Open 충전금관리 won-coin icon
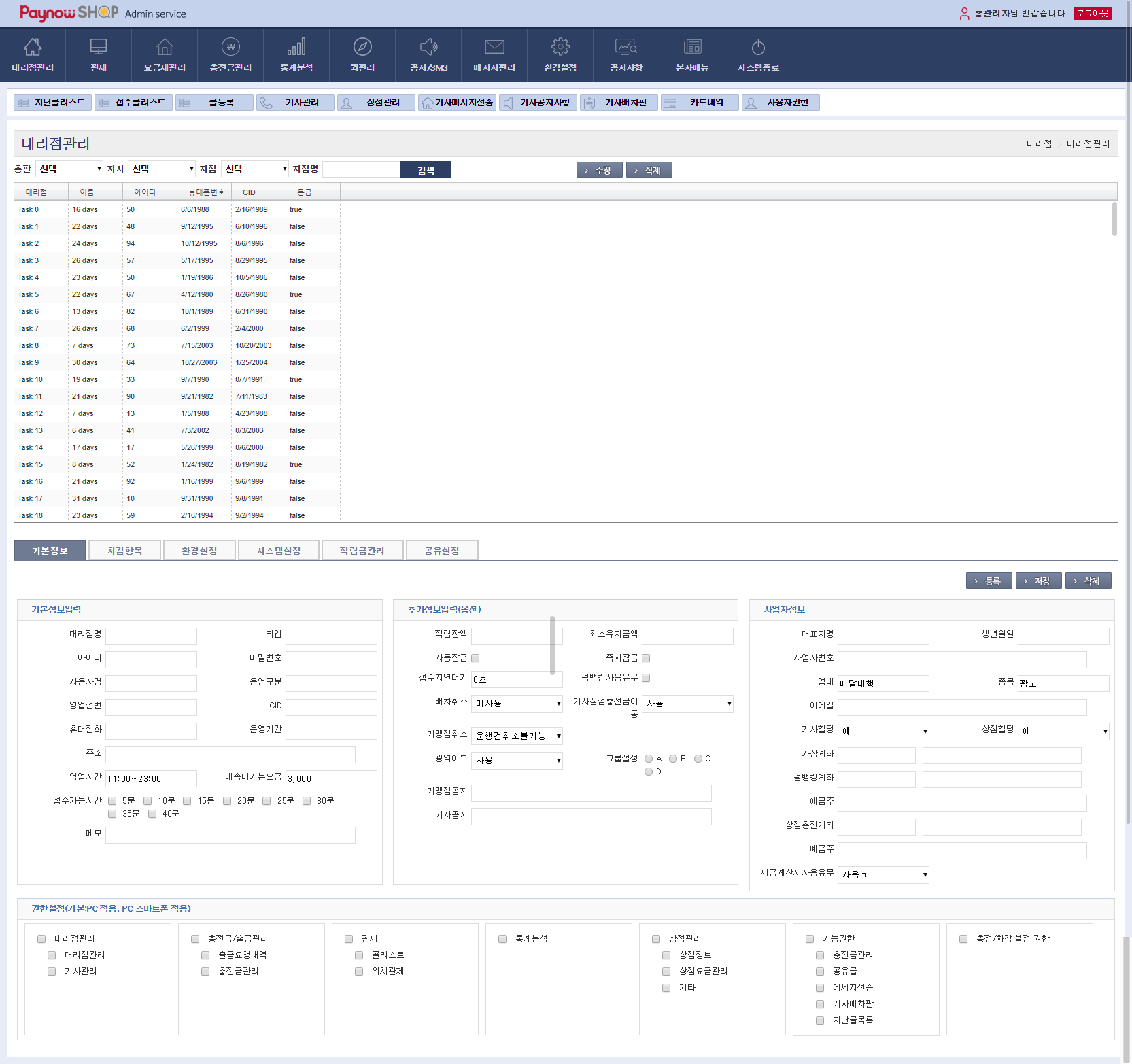Viewport: 1132px width, 1064px height. coord(230,48)
